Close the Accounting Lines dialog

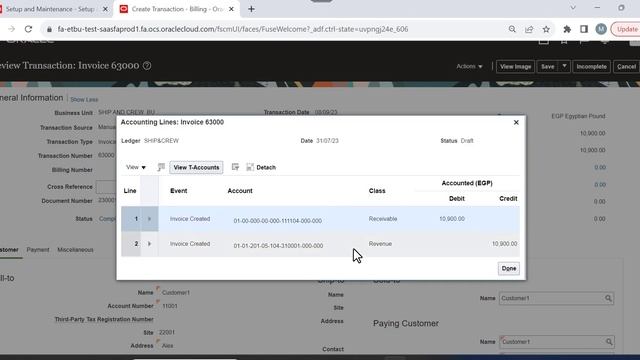click(516, 122)
